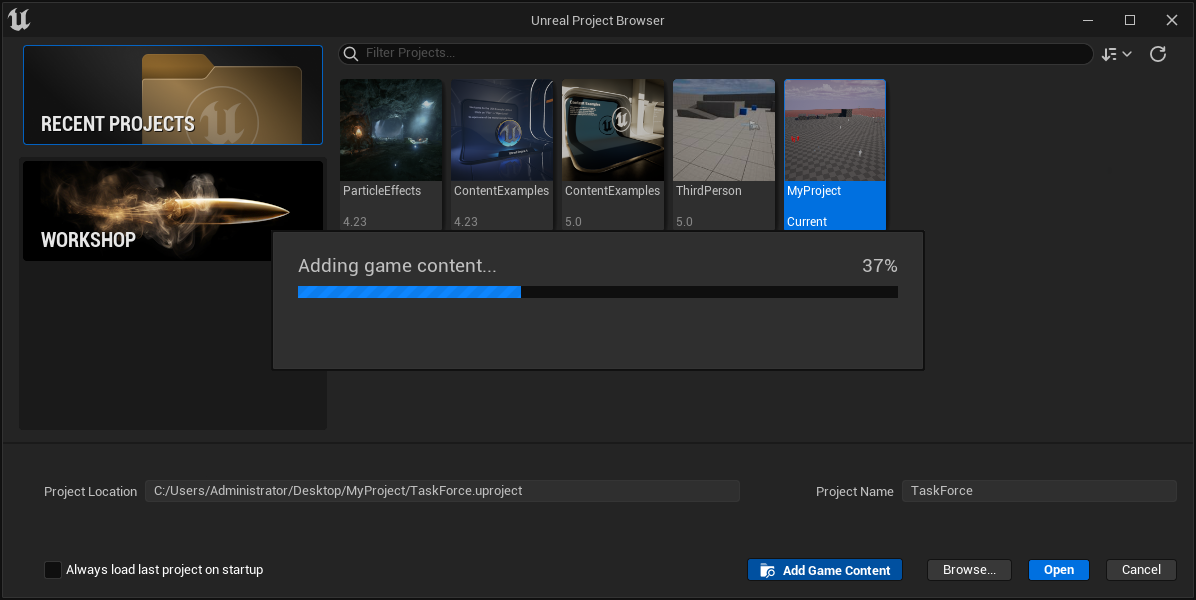Open the sort order dropdown
1196x600 pixels.
click(x=1117, y=54)
